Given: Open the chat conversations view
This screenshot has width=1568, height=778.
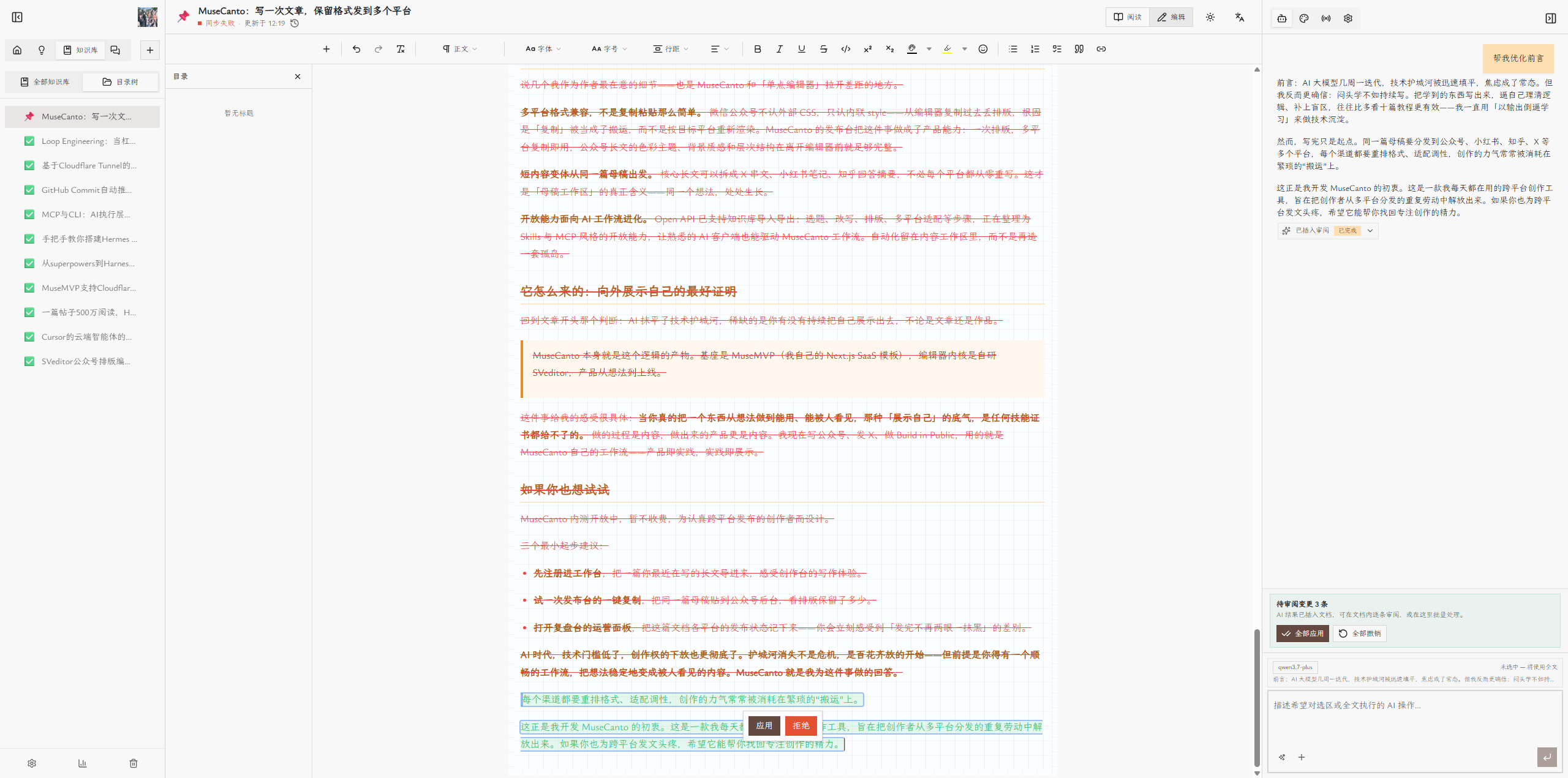Looking at the screenshot, I should (115, 50).
